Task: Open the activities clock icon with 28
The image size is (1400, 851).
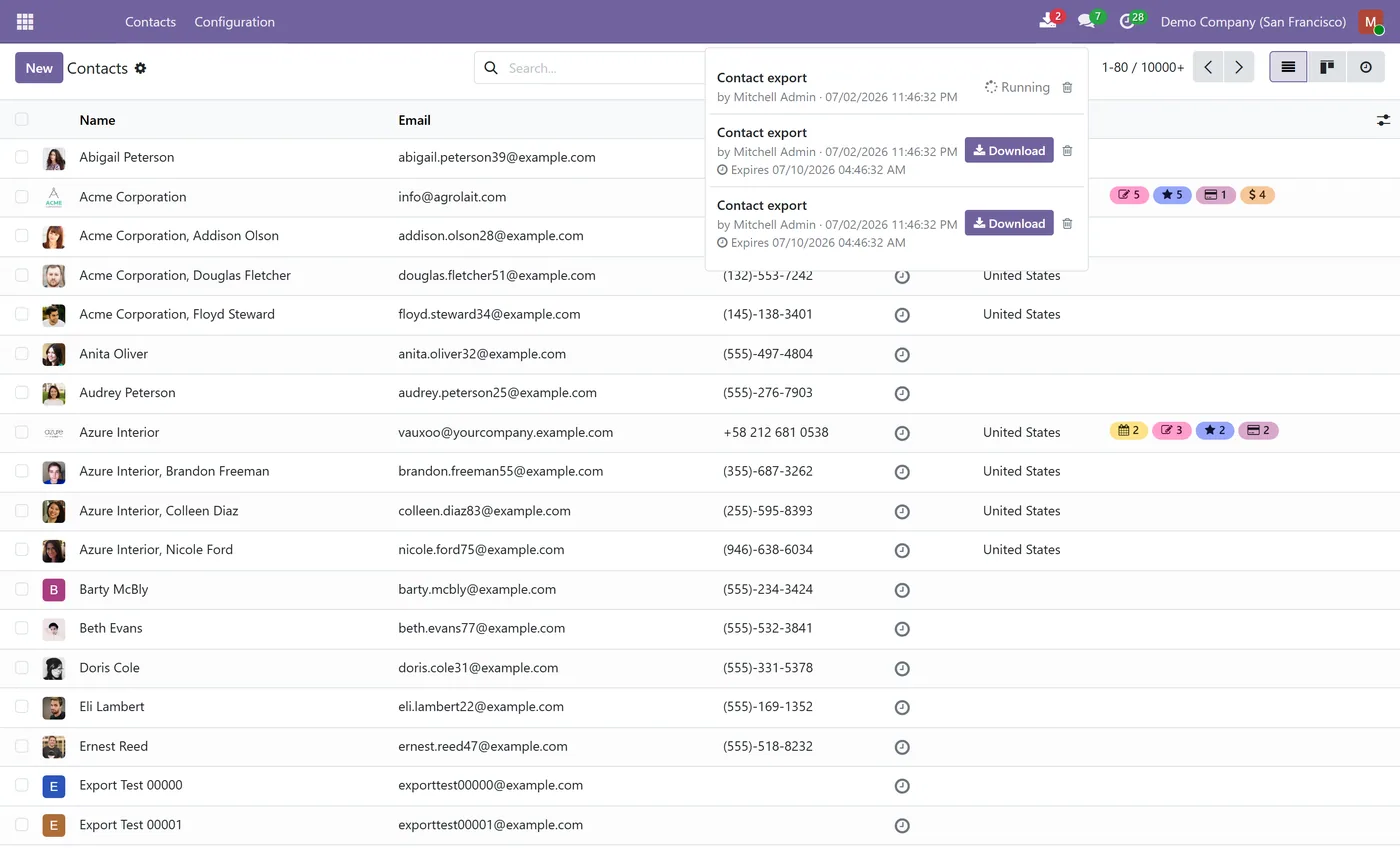Action: pyautogui.click(x=1128, y=21)
